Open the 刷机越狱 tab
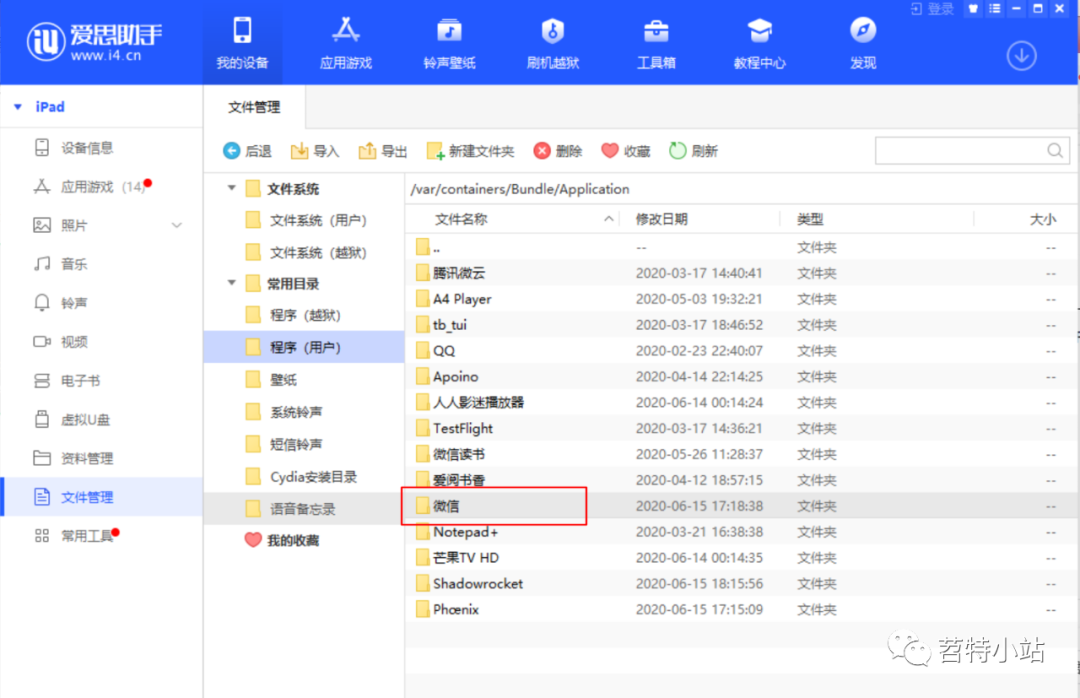This screenshot has width=1080, height=698. click(552, 43)
